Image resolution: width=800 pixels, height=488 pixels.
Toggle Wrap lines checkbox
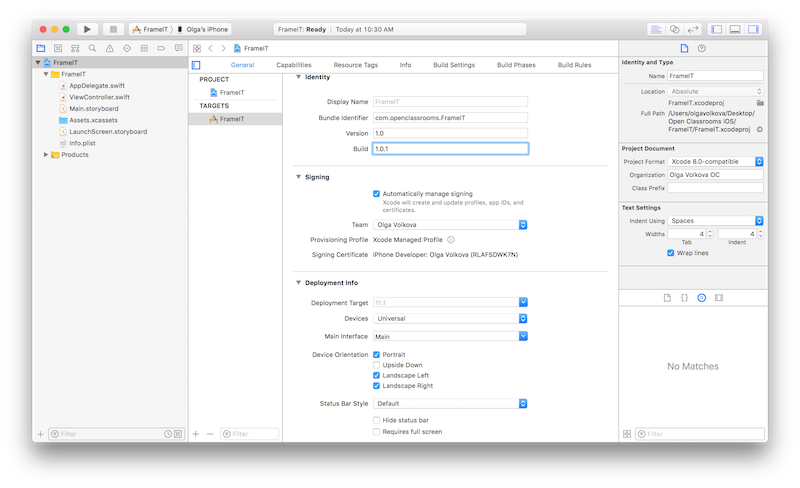(670, 253)
